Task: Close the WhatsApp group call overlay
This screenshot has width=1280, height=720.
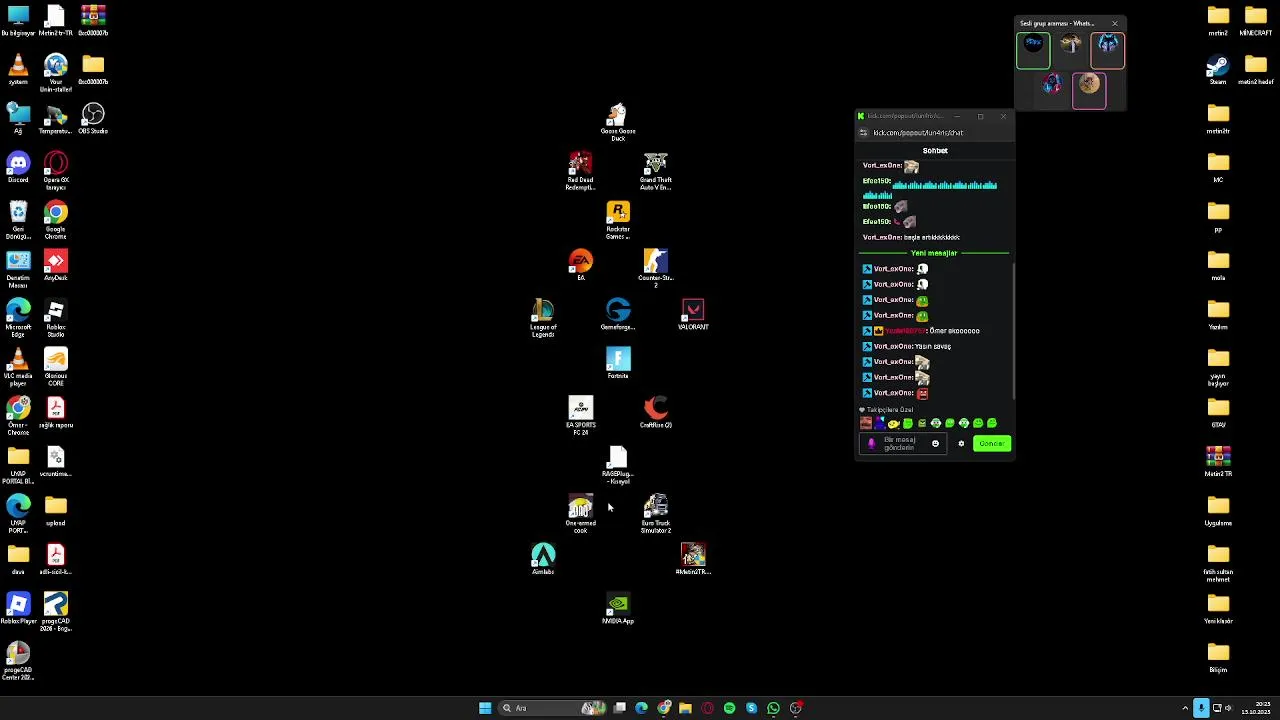Action: (x=1115, y=23)
